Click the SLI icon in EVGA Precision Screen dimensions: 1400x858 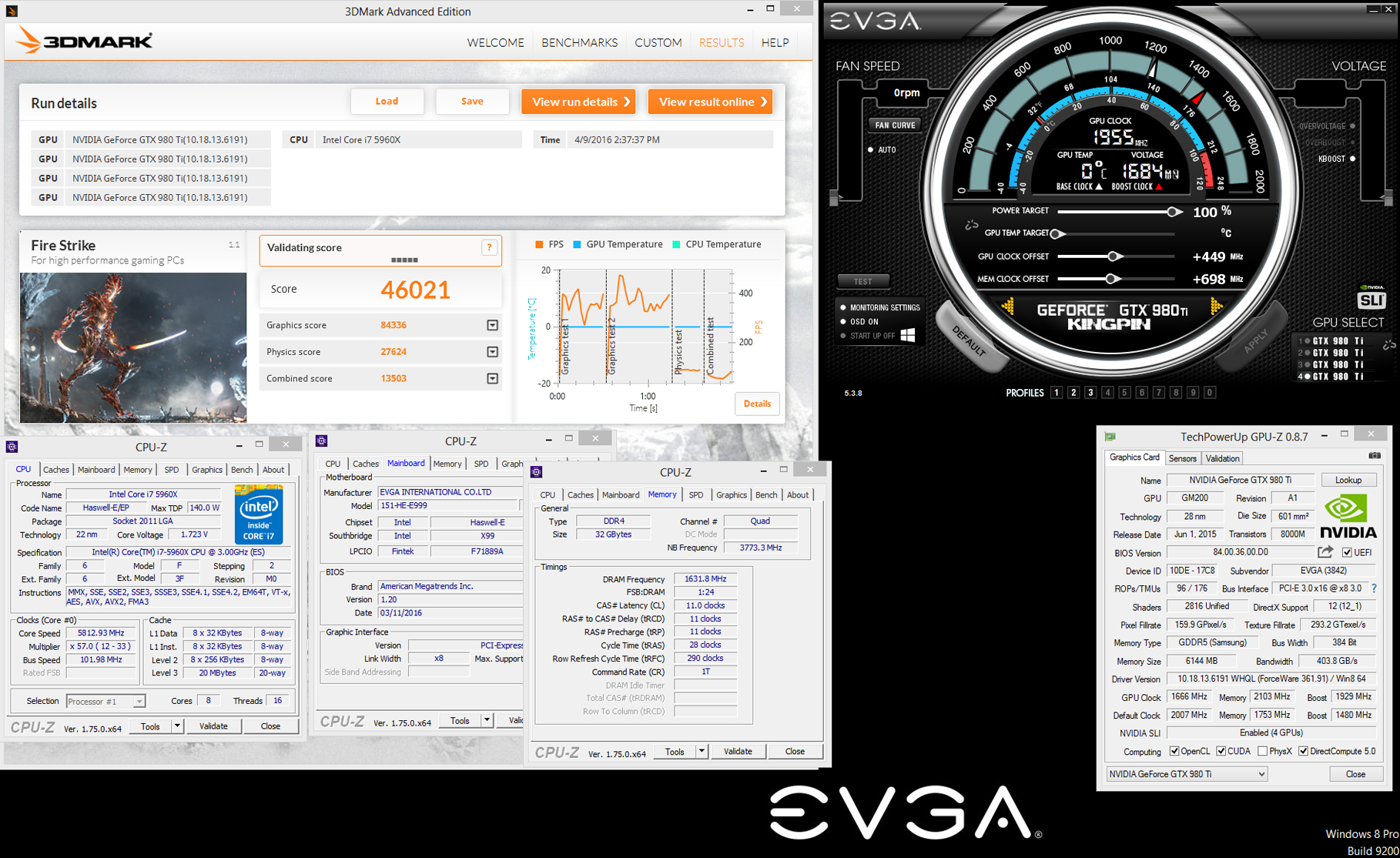(x=1372, y=299)
